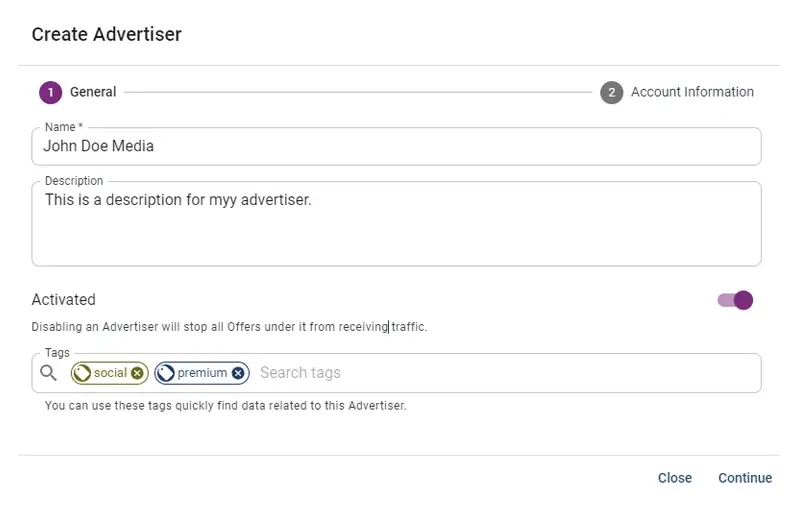This screenshot has height=509, width=800.
Task: Select the step 2 circle icon
Action: [611, 92]
